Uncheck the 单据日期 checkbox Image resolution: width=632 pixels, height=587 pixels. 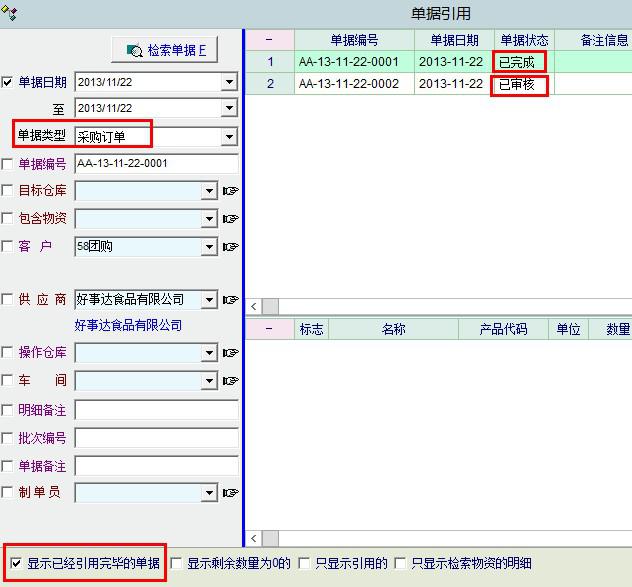[9, 82]
